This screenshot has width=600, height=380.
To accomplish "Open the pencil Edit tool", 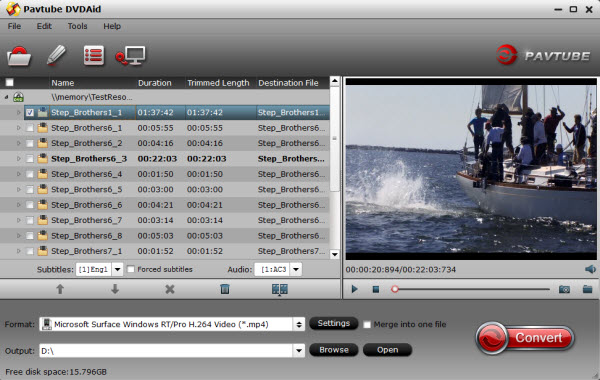I will (x=56, y=55).
